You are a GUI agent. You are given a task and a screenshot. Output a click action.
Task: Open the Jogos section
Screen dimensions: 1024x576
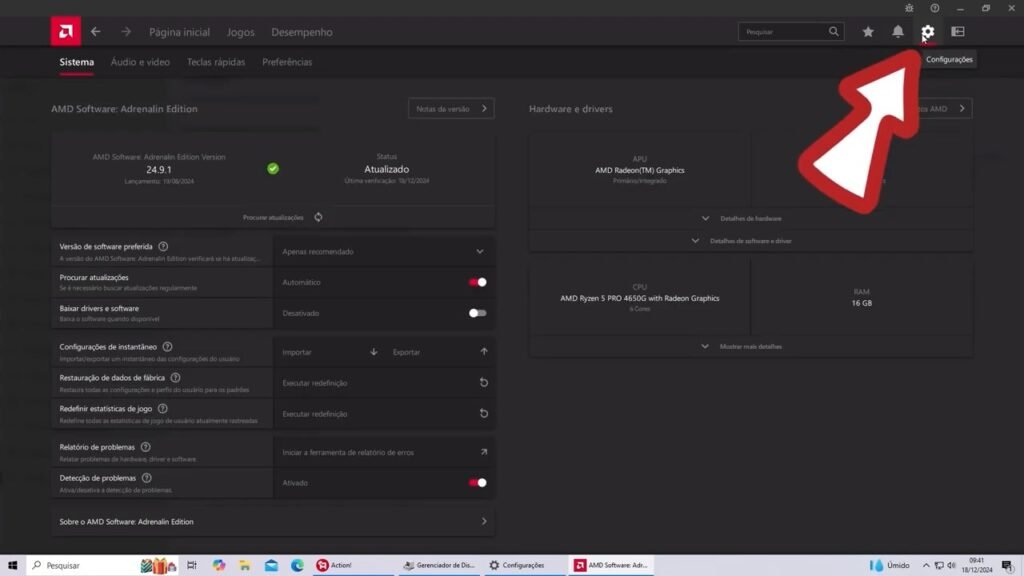(x=240, y=32)
